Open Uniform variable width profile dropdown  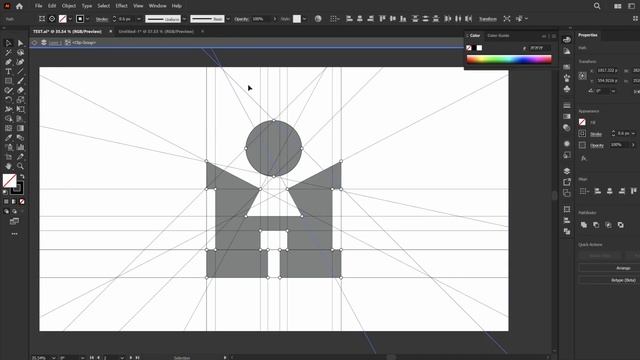[184, 19]
